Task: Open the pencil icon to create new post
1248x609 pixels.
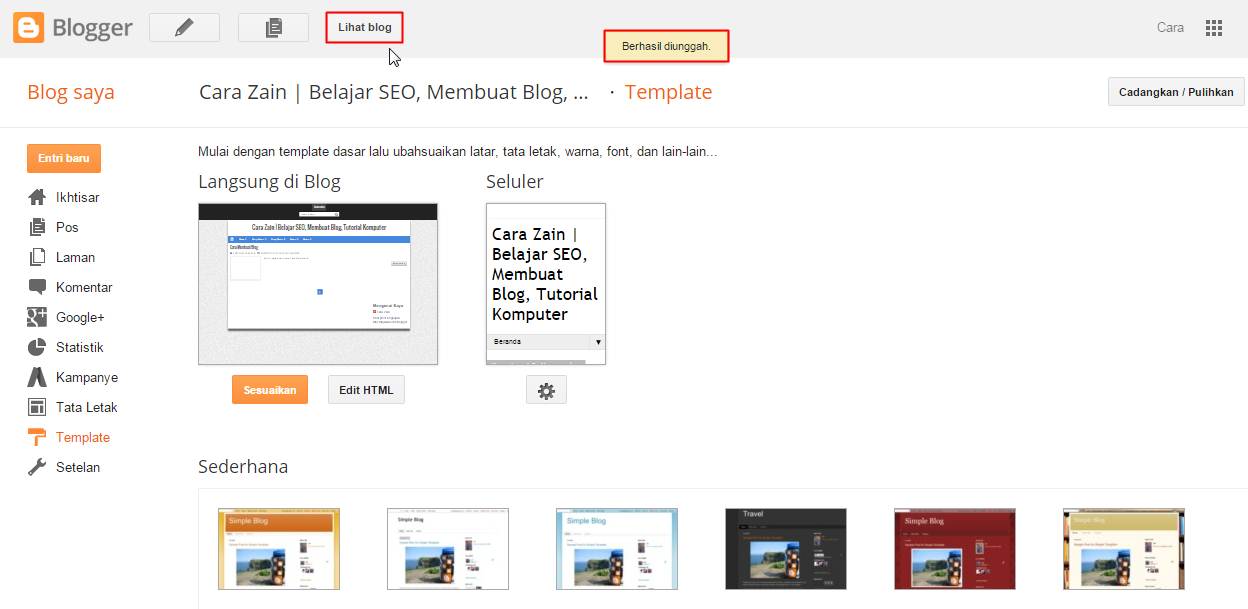Action: (x=184, y=27)
